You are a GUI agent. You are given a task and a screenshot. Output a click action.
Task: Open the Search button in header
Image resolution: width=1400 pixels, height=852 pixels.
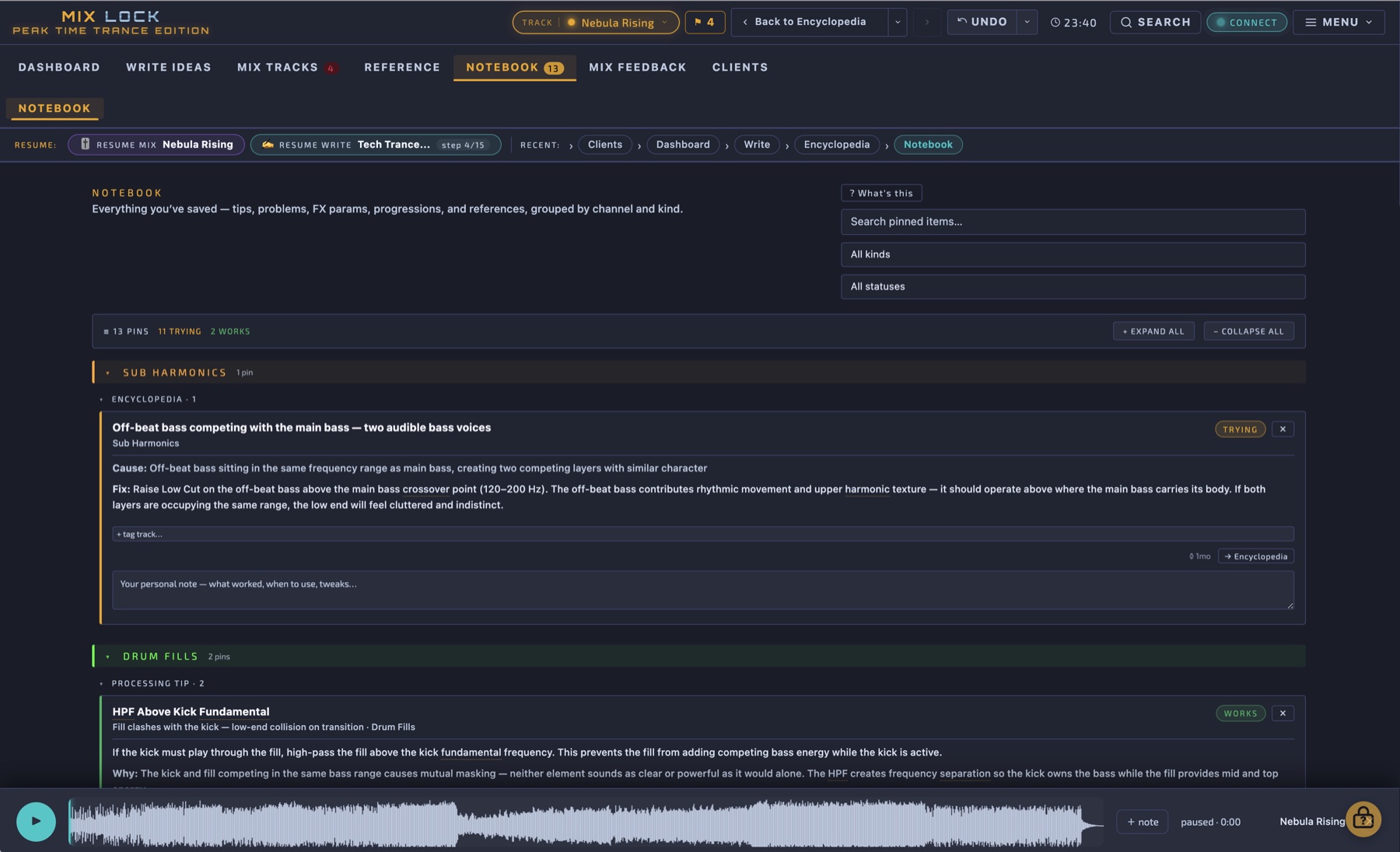click(x=1155, y=23)
